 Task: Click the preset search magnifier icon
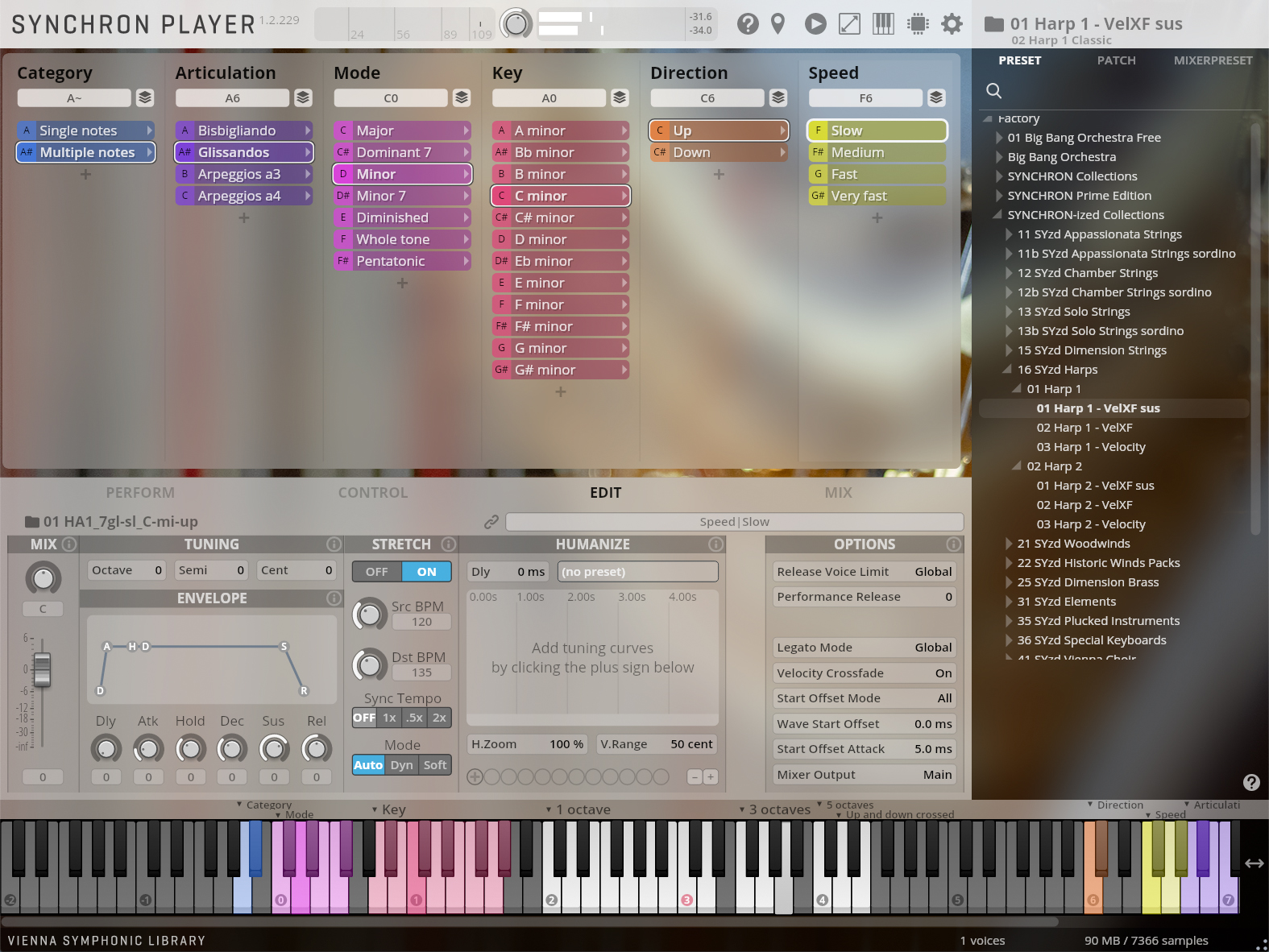994,91
